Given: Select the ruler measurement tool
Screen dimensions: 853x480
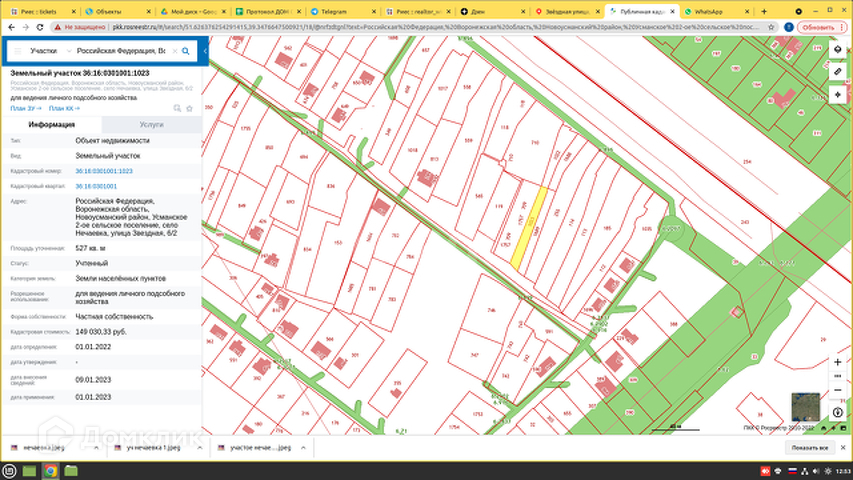Looking at the screenshot, I should point(837,72).
